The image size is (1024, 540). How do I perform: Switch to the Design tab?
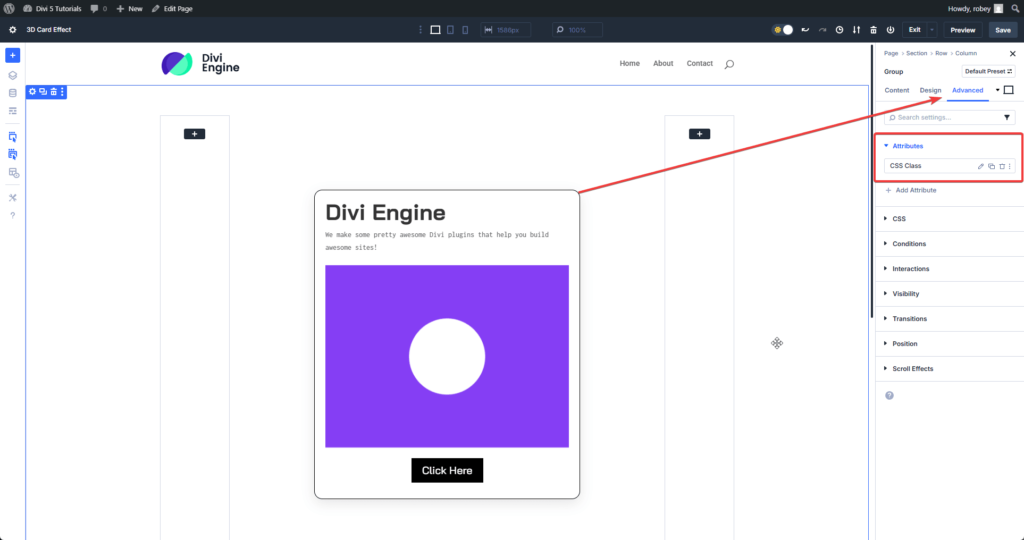[931, 90]
